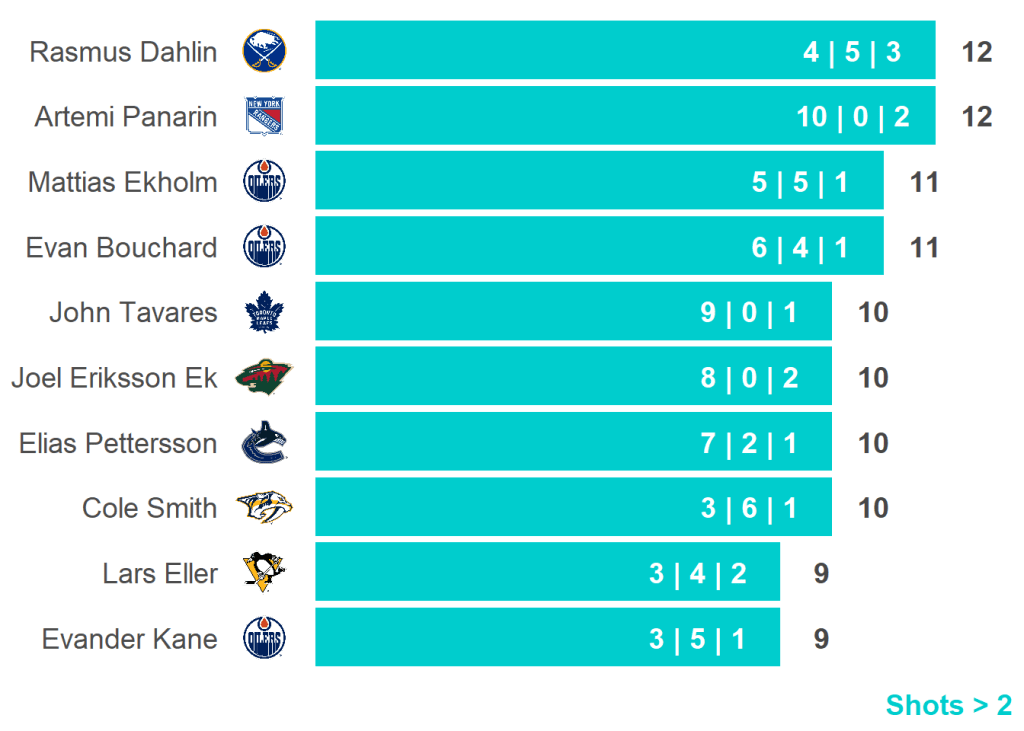Click the Pittsburgh Penguins logo
Screen dimensions: 1024x731
click(x=264, y=573)
